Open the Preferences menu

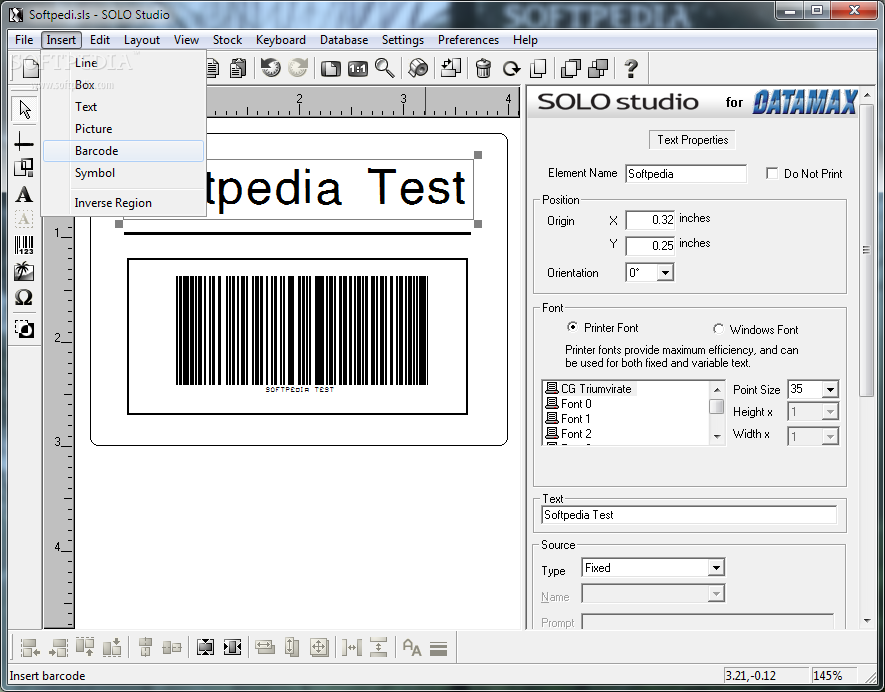coord(468,40)
